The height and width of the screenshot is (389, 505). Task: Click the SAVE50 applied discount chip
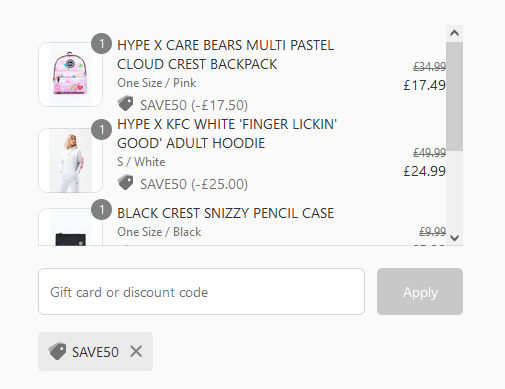(x=95, y=351)
